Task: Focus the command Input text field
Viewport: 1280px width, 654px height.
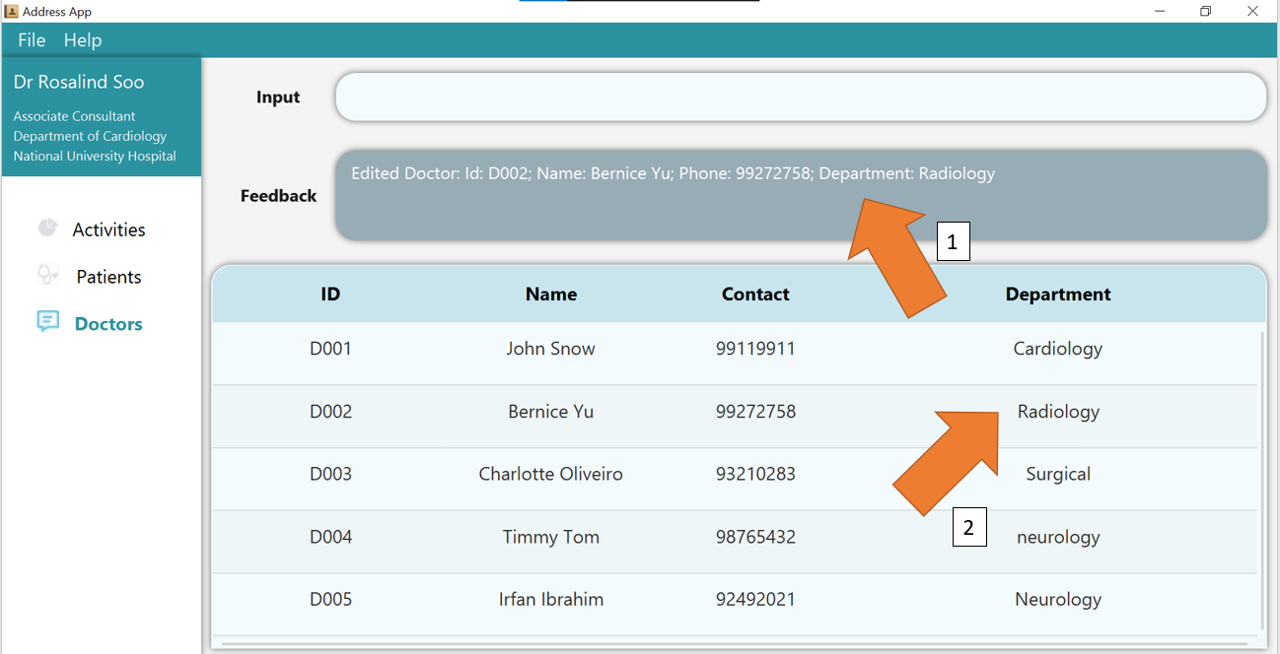Action: (x=800, y=97)
